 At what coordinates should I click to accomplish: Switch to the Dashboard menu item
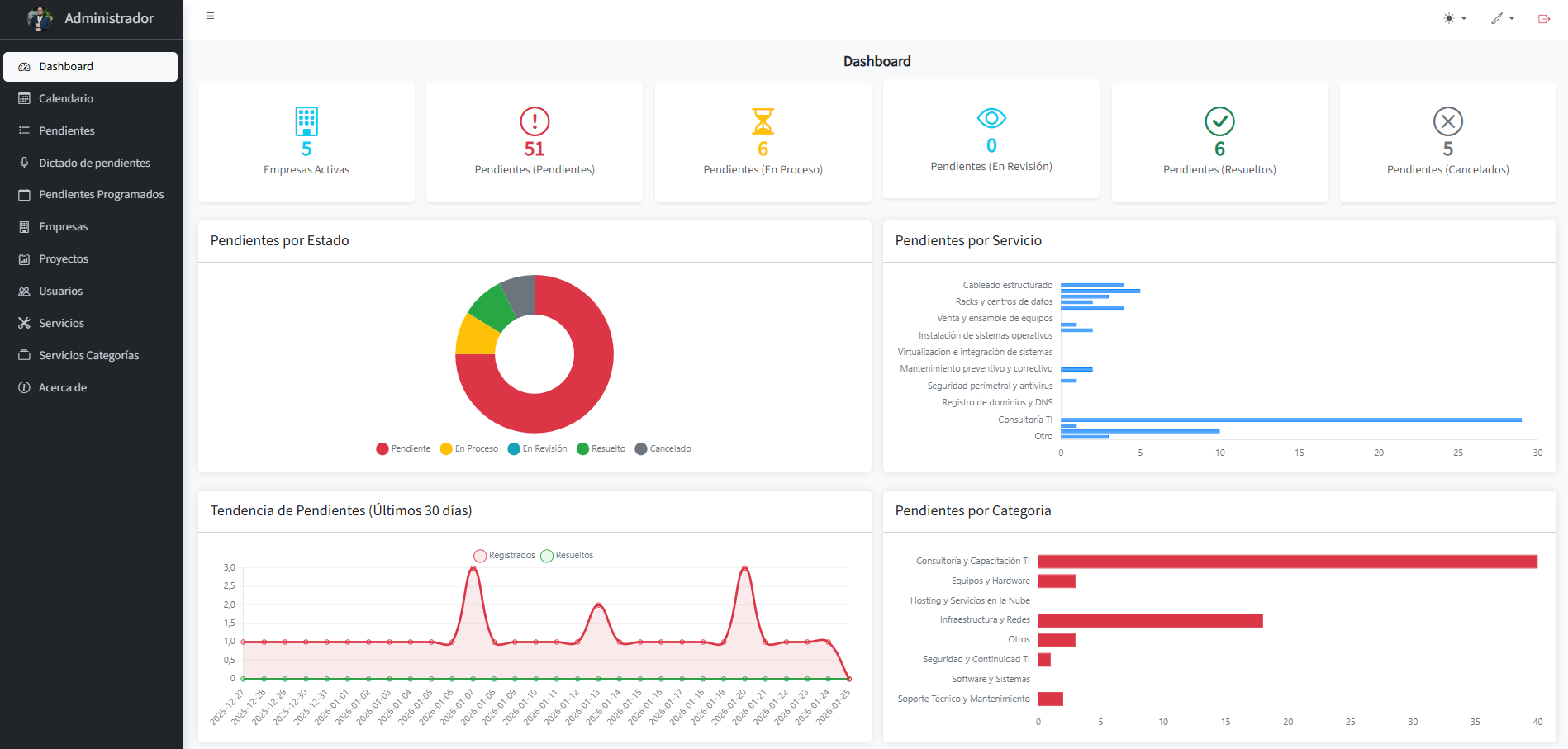click(91, 66)
